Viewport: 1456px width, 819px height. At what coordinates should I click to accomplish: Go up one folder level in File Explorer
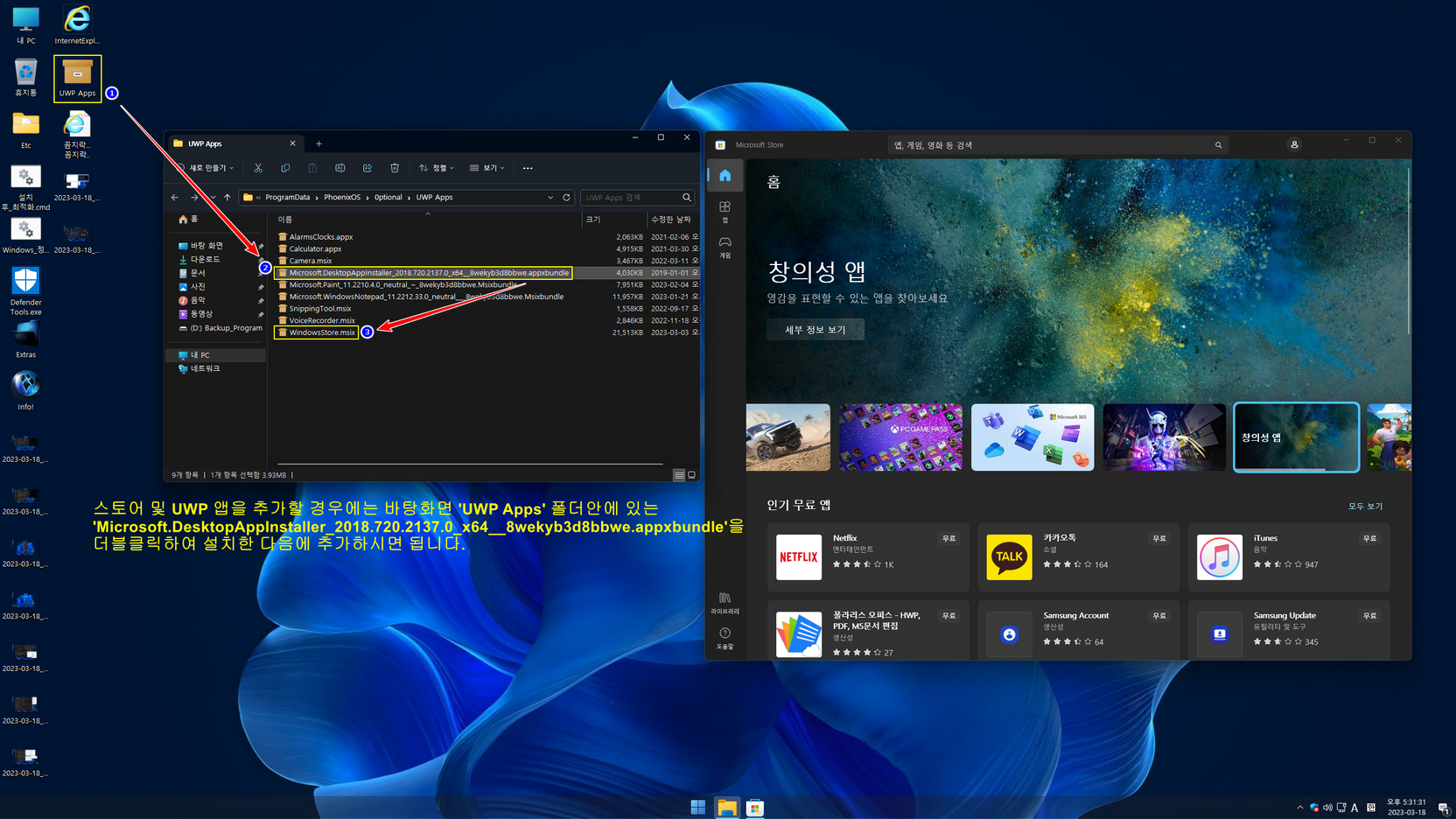[227, 198]
